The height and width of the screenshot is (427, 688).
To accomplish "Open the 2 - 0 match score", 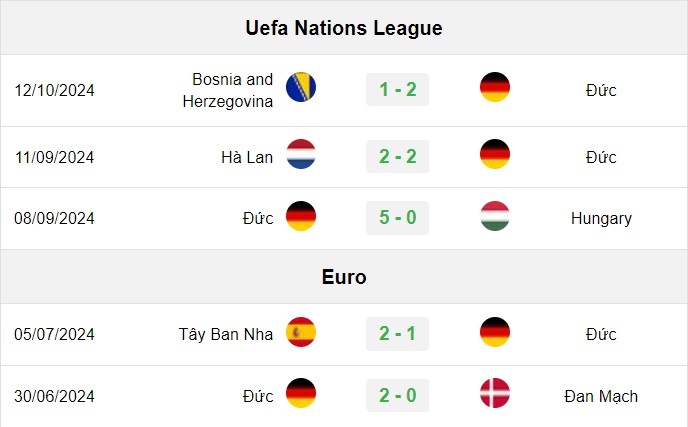I will pyautogui.click(x=398, y=395).
